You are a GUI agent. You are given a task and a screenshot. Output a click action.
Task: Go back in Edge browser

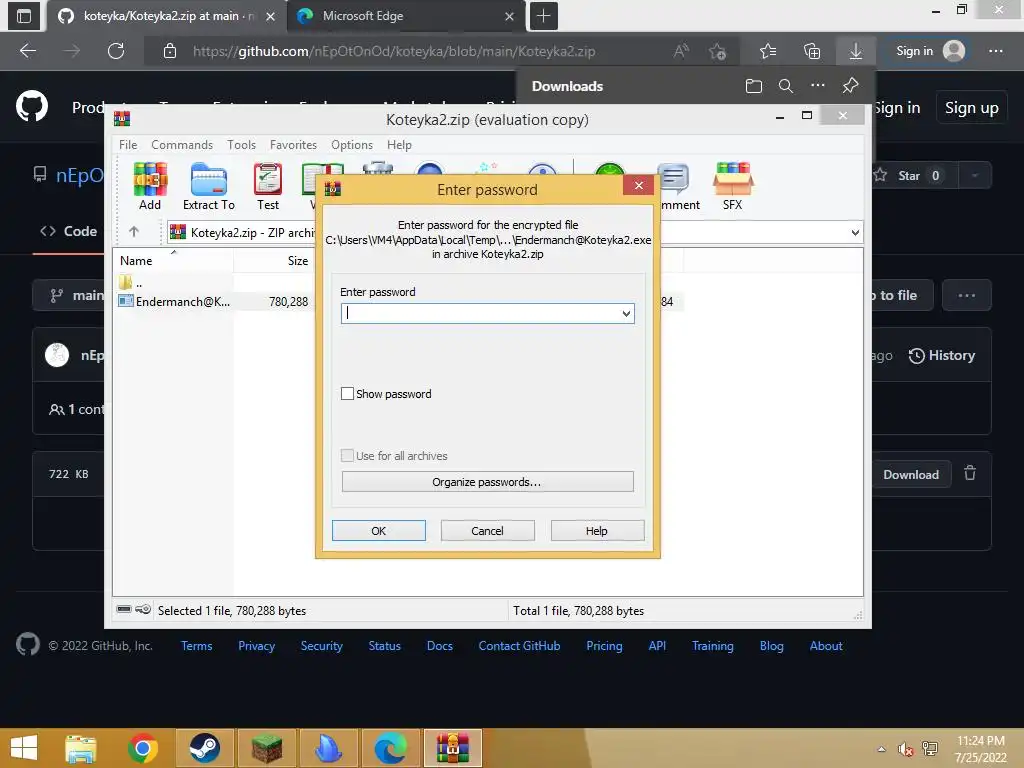[28, 51]
